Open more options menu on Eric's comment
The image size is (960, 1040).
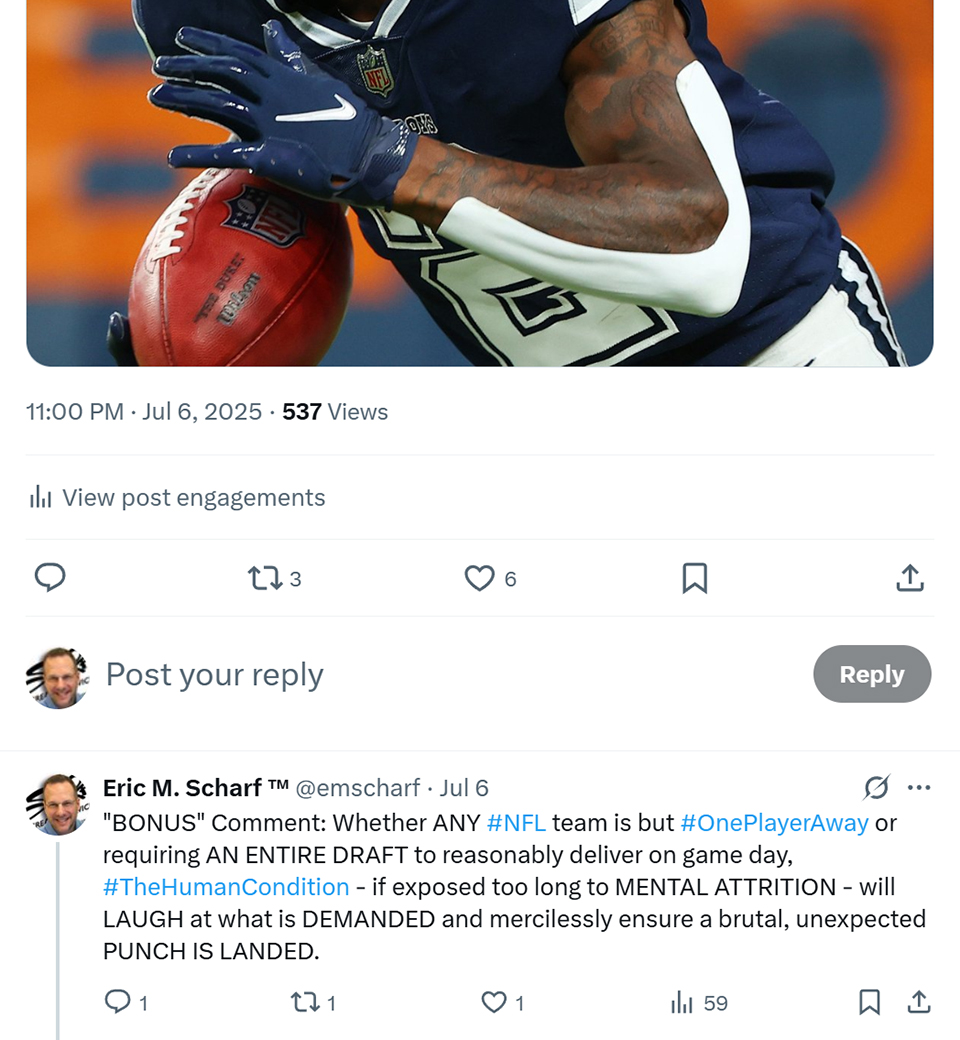(x=919, y=788)
